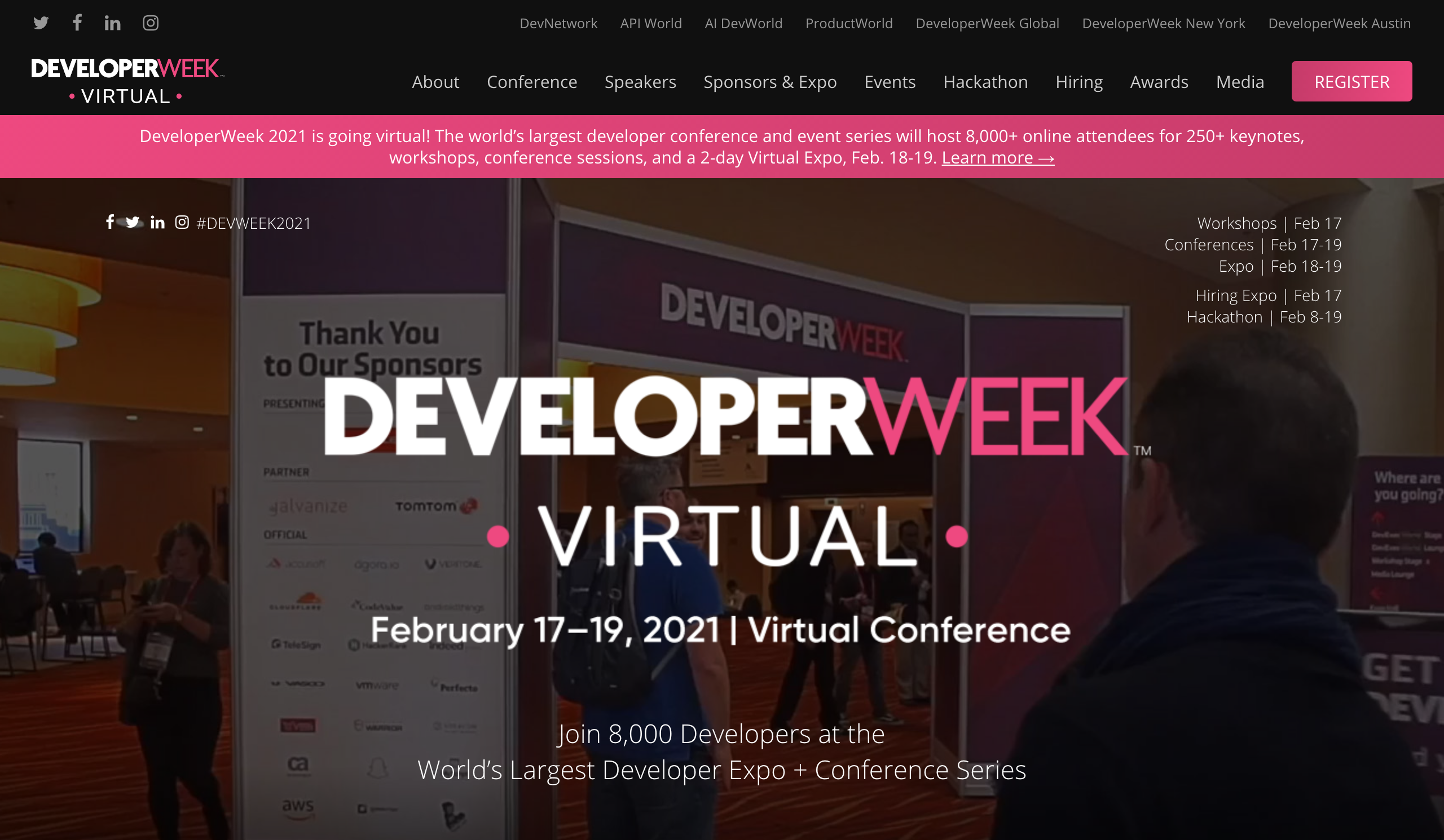Visit the DevNetwork link
The height and width of the screenshot is (840, 1444).
coord(558,24)
